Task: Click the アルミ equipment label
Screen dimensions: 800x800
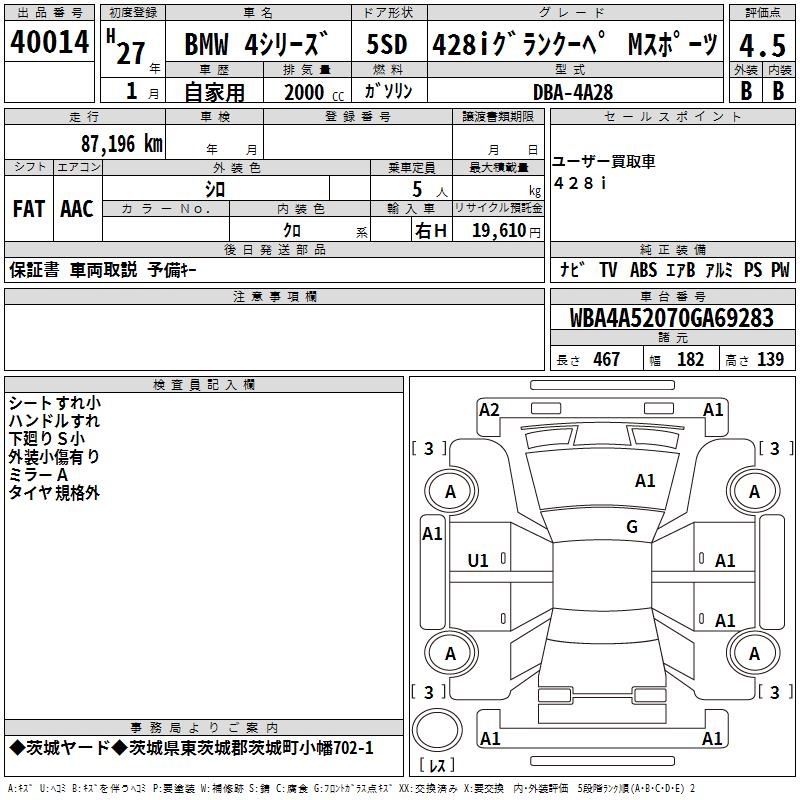Action: pyautogui.click(x=719, y=269)
